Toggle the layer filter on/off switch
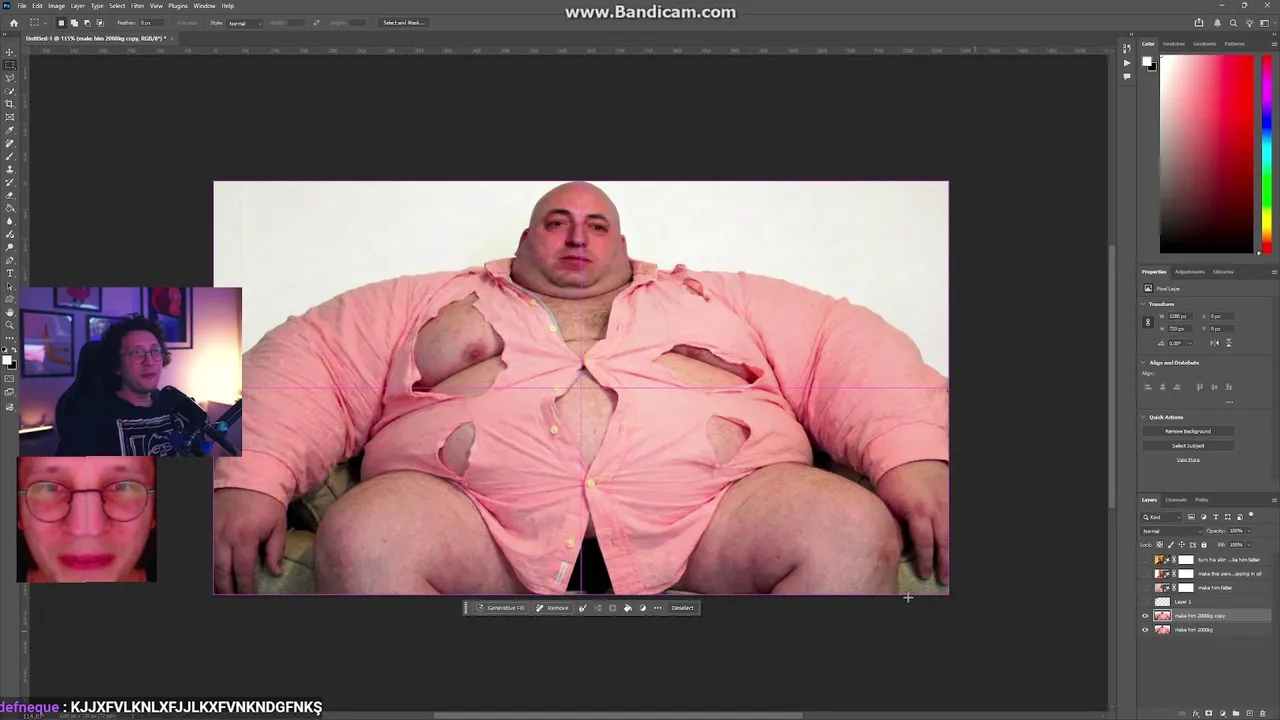This screenshot has height=720, width=1280. pos(1251,515)
